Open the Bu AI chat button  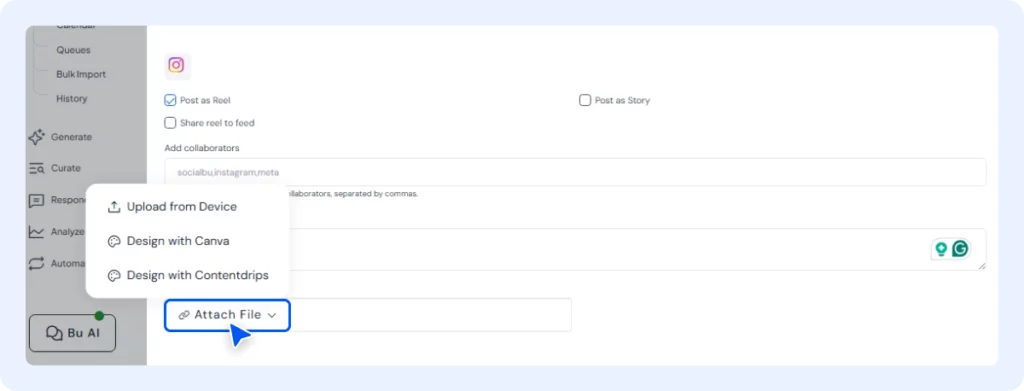pyautogui.click(x=72, y=334)
